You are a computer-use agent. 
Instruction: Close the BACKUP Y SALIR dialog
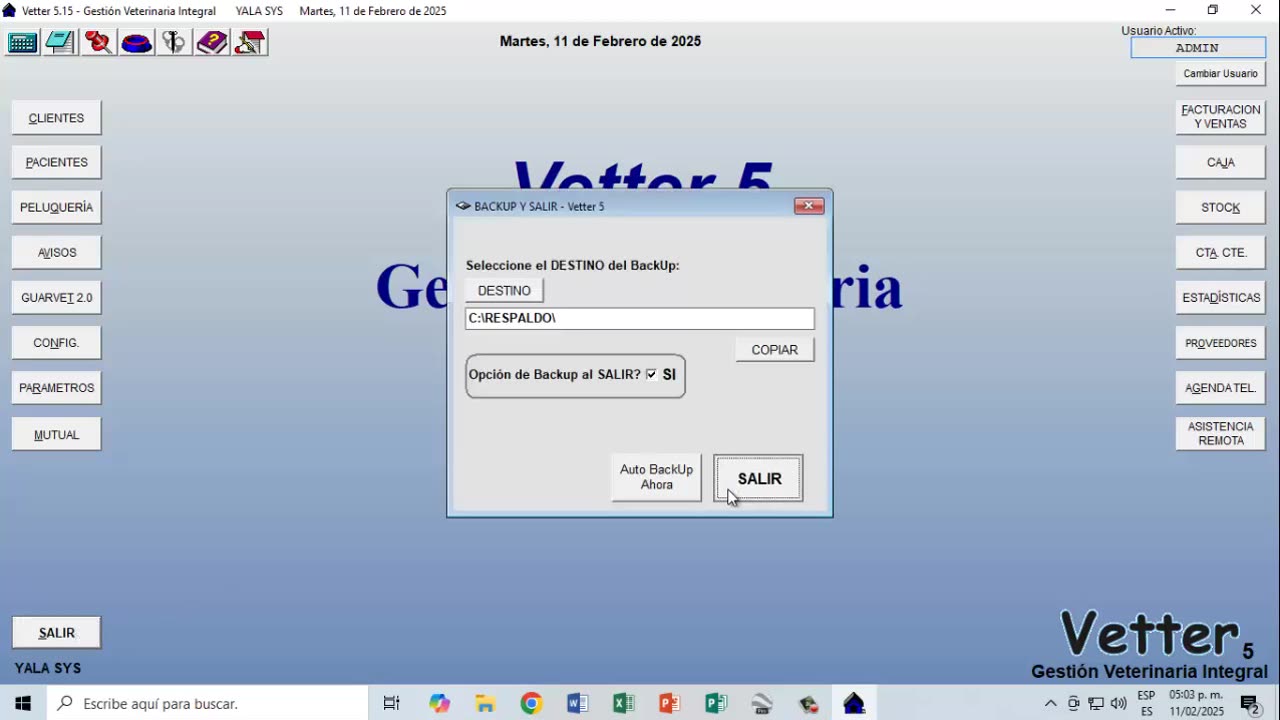809,206
